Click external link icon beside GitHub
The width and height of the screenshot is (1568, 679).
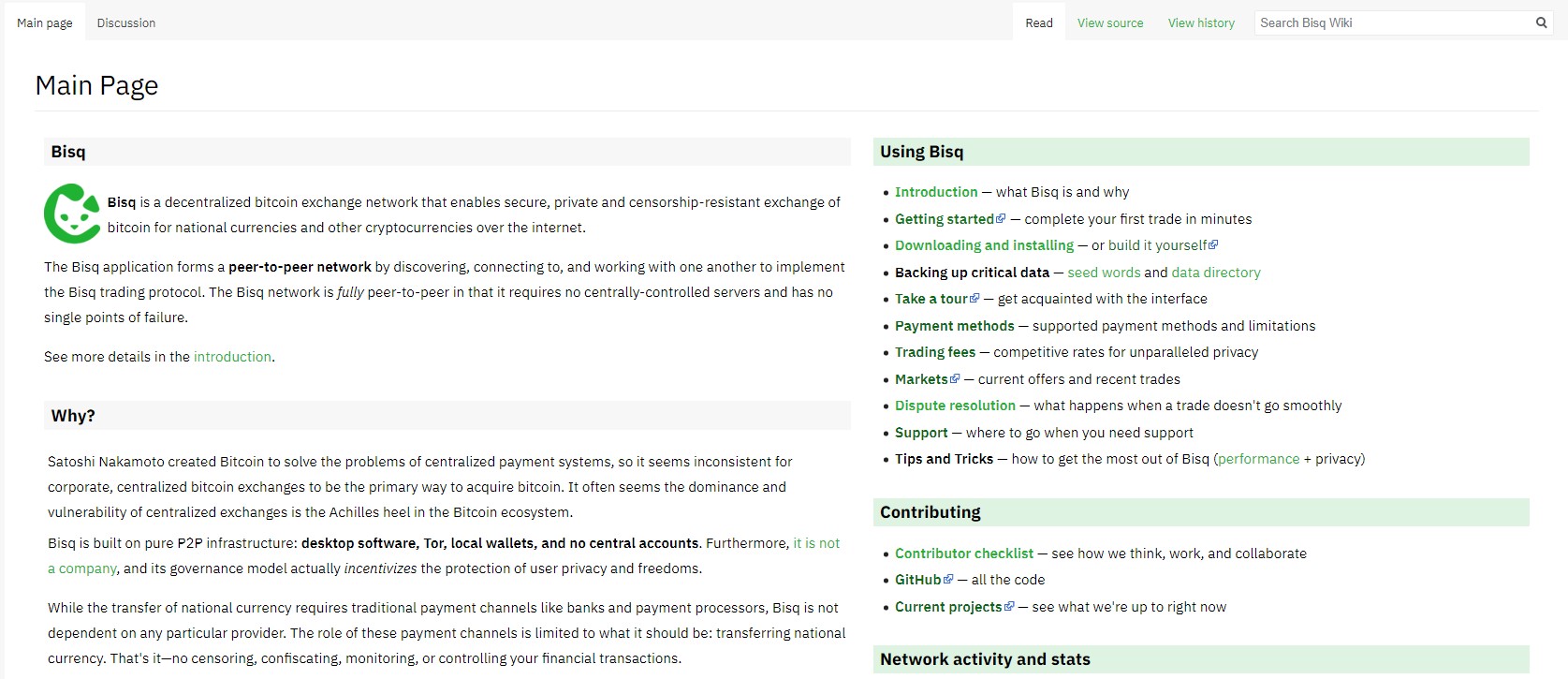click(948, 580)
